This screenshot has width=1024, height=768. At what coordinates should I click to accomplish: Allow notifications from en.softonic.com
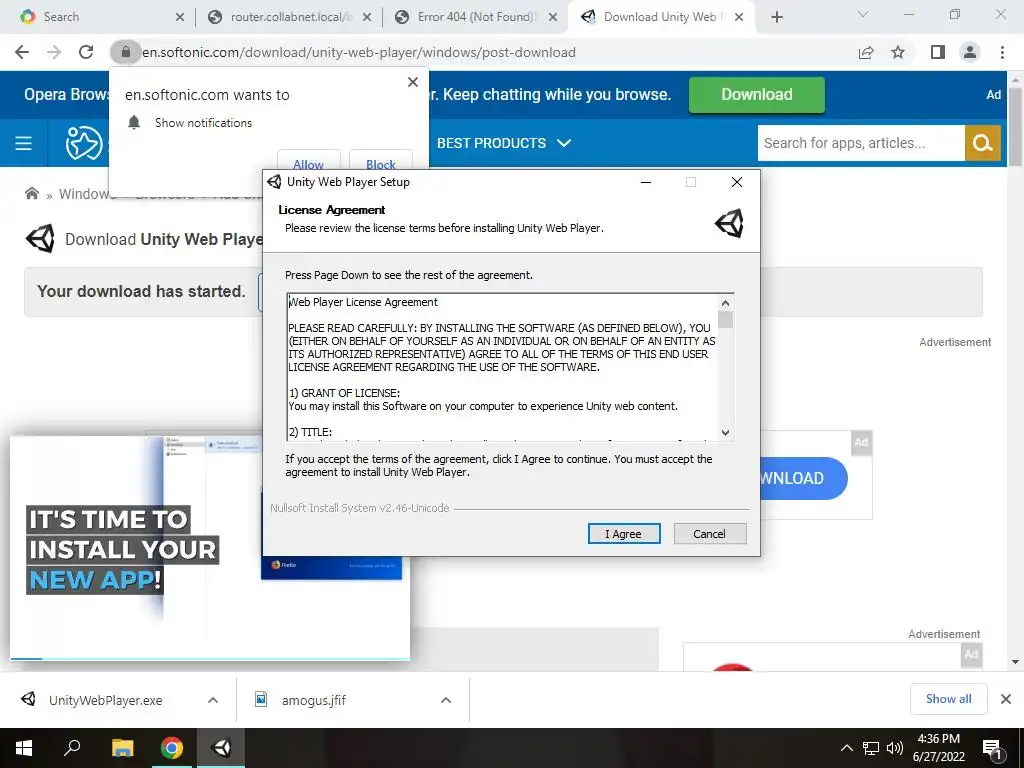308,162
